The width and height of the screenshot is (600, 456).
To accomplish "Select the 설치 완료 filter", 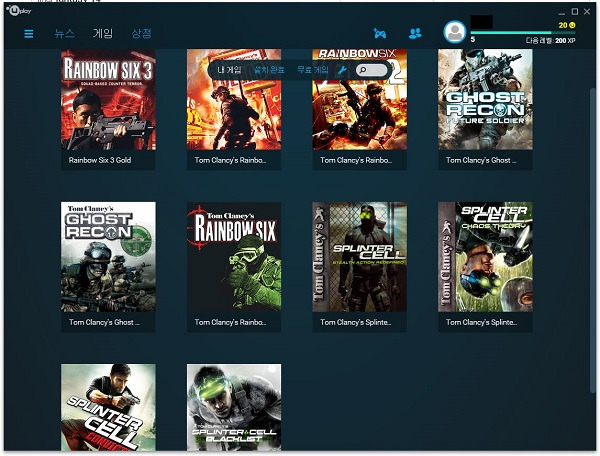I will 269,70.
